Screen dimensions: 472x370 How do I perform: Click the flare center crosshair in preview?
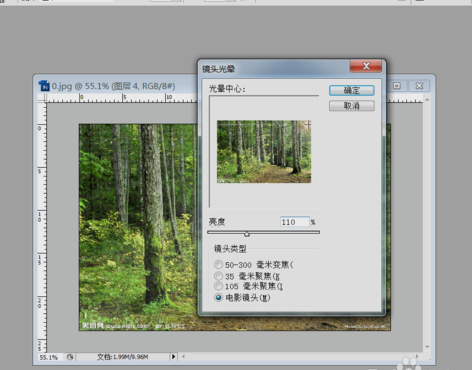tap(307, 125)
